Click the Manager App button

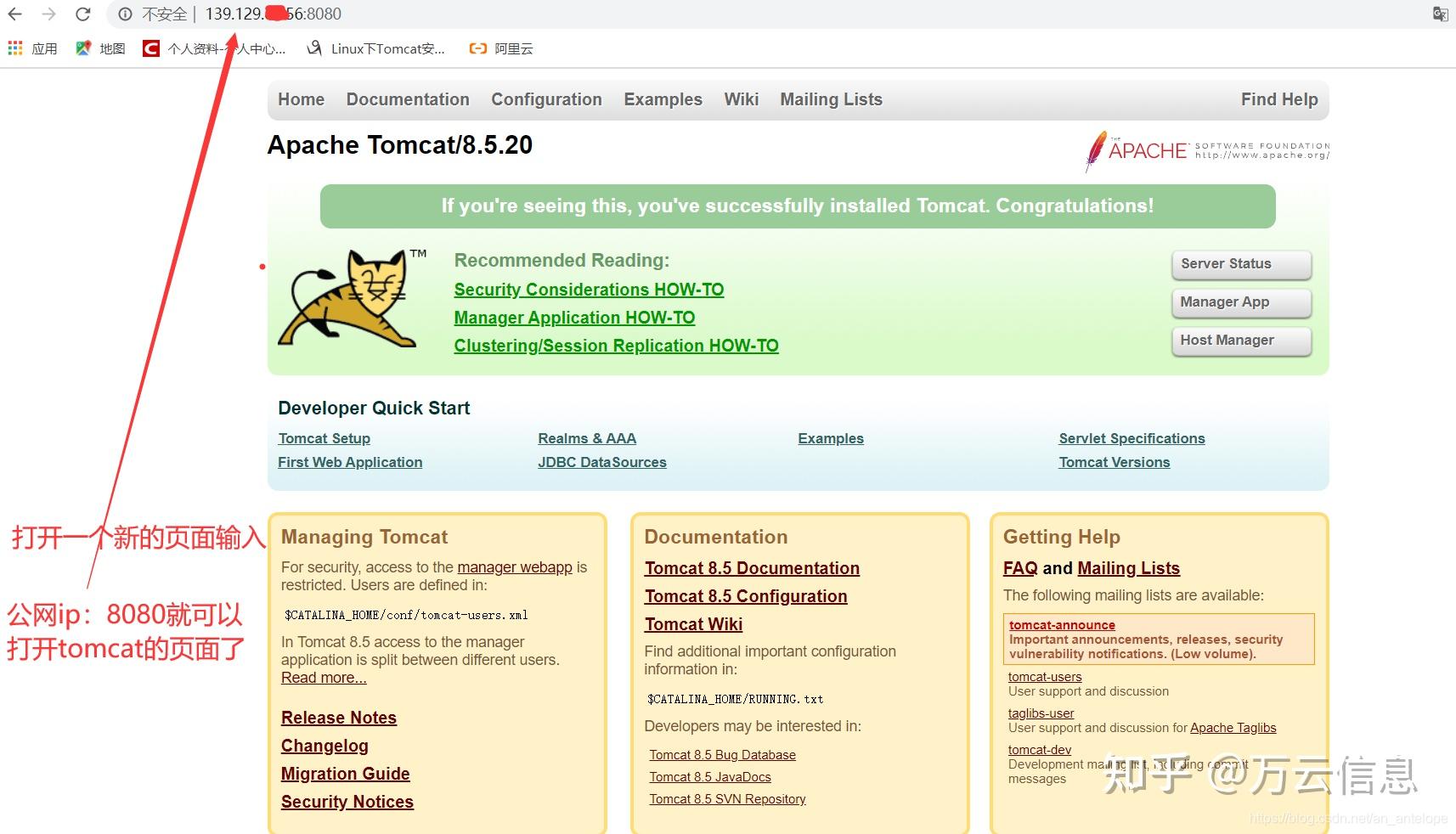point(1241,302)
